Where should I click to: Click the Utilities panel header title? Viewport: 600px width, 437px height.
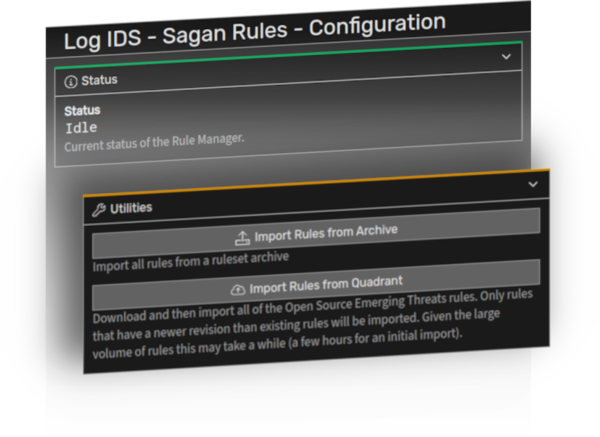(131, 209)
